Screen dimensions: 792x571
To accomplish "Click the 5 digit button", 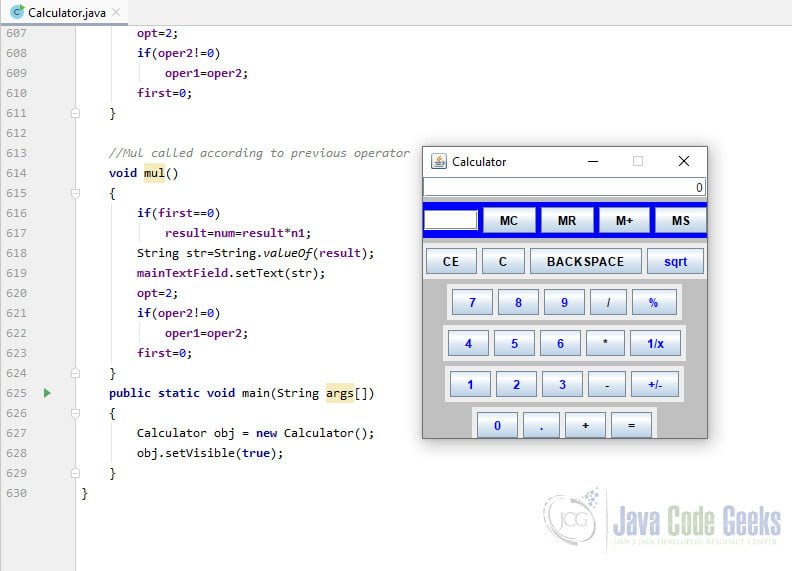I will pyautogui.click(x=514, y=343).
